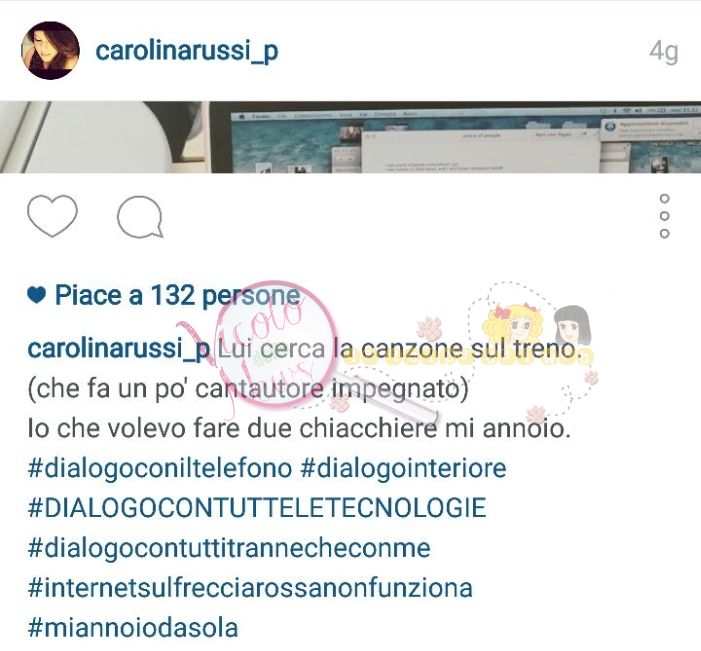Open hashtag #dialogoconiltelefono
The height and width of the screenshot is (651, 701).
tap(160, 469)
